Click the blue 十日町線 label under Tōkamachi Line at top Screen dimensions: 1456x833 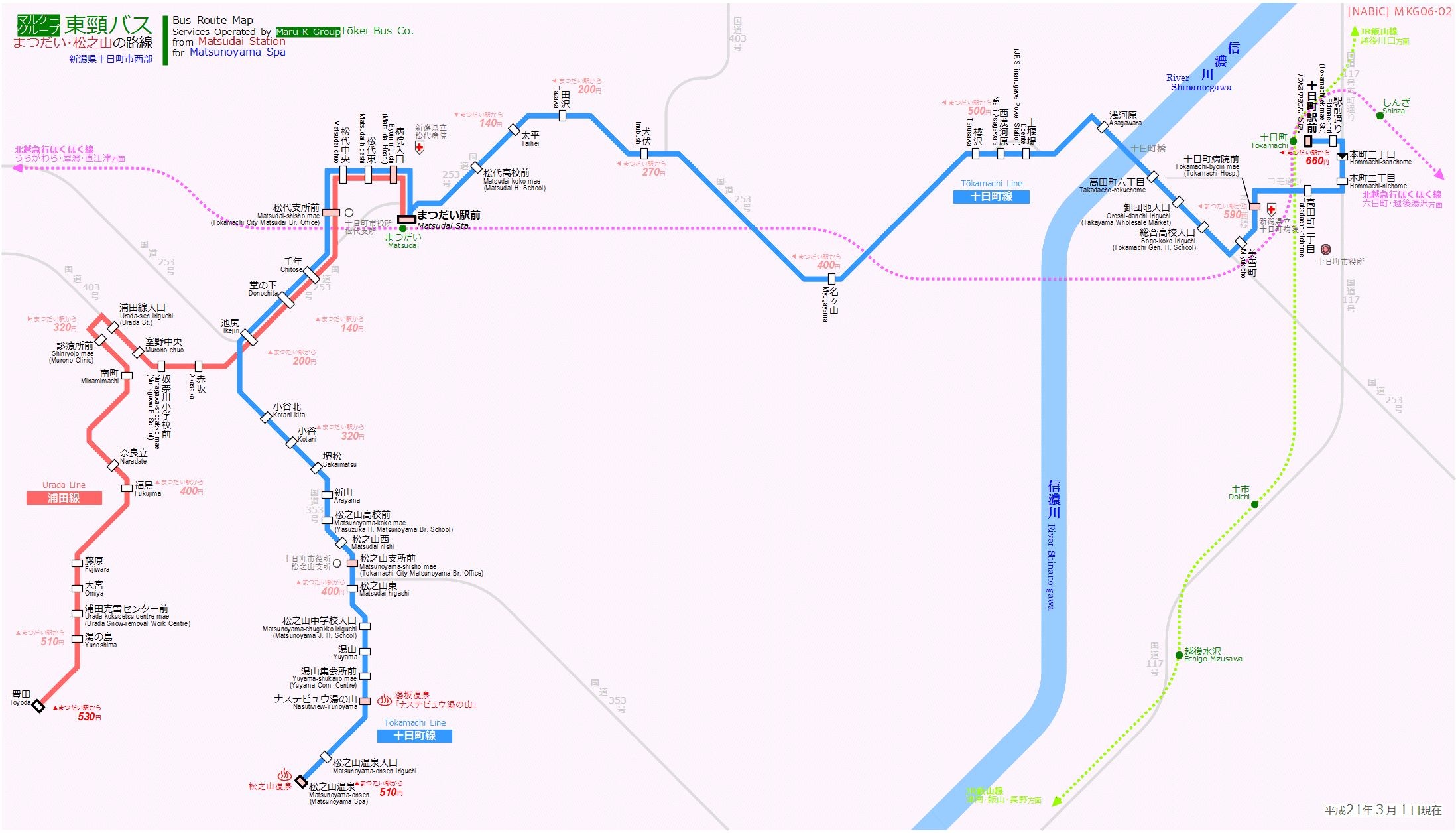[991, 196]
